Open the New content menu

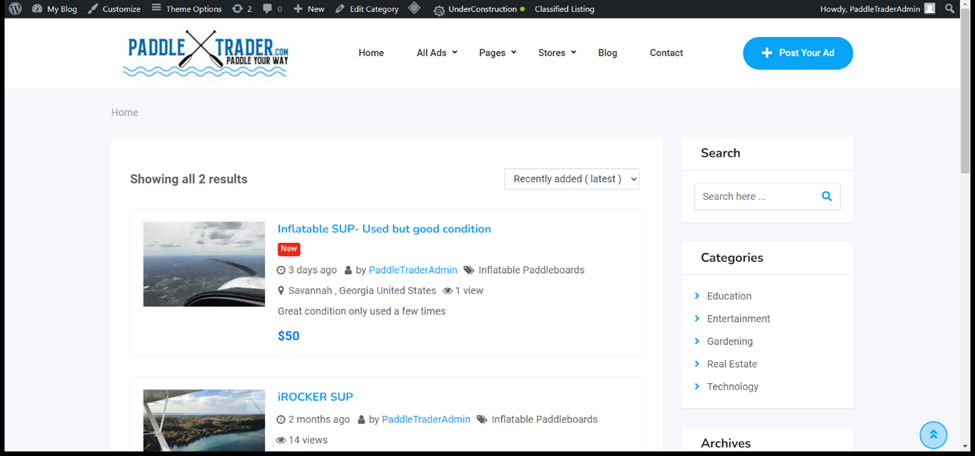pyautogui.click(x=308, y=9)
